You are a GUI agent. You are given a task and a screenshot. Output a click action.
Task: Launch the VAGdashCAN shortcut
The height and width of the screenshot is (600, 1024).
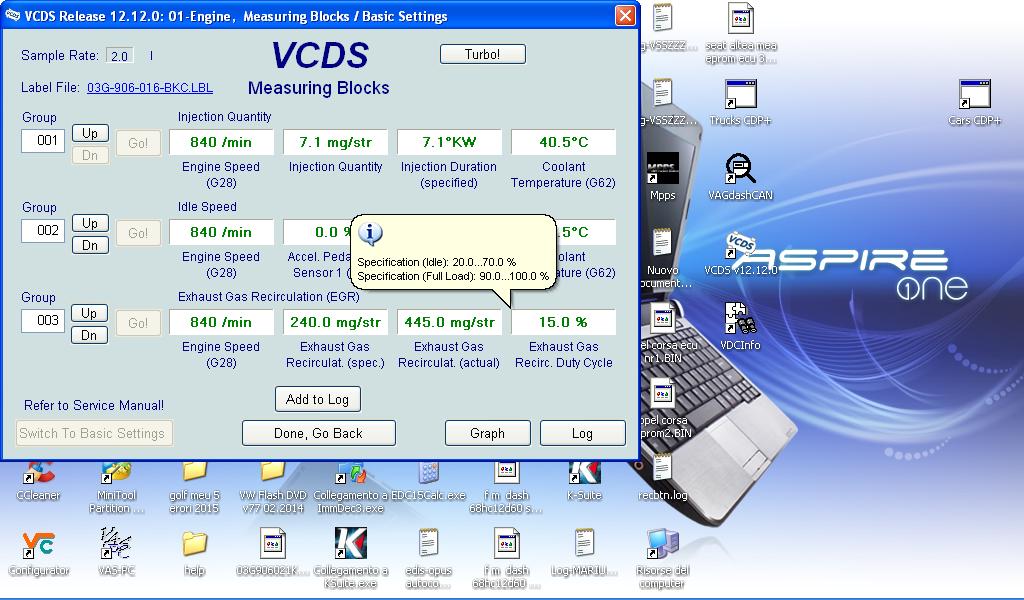tap(739, 170)
